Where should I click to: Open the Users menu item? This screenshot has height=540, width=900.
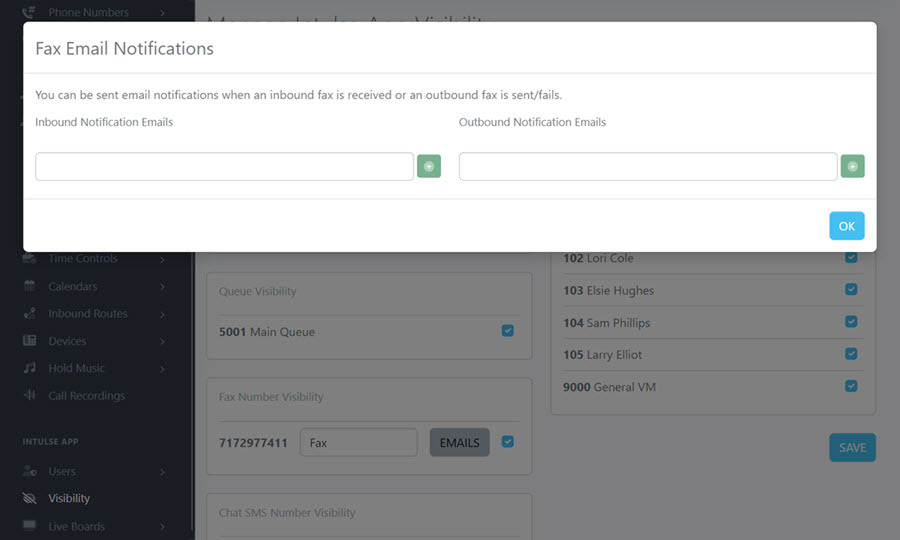coord(62,471)
